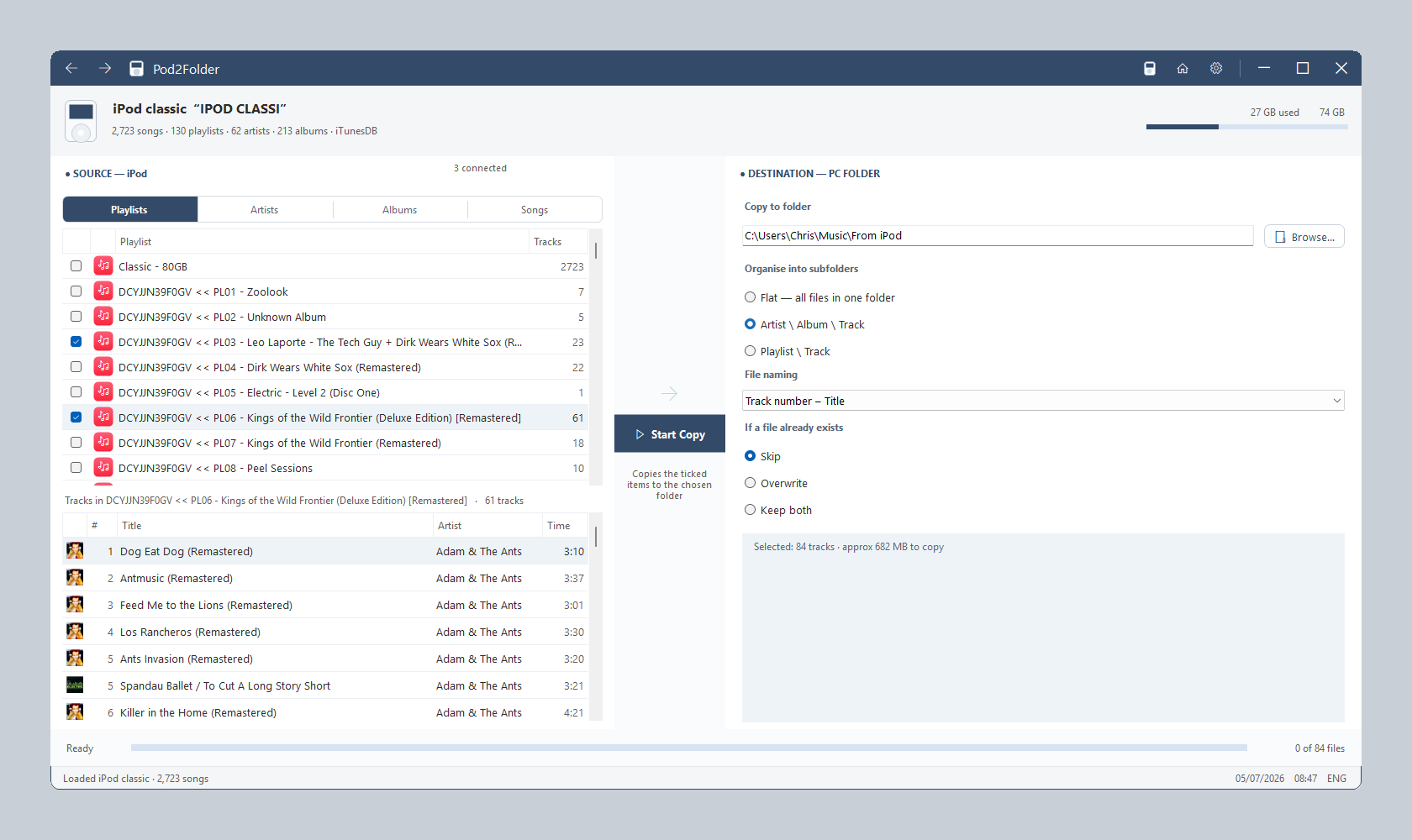Tick the PL07 Kings Remastered checkbox
Screen dimensions: 1412x840
[x=76, y=442]
